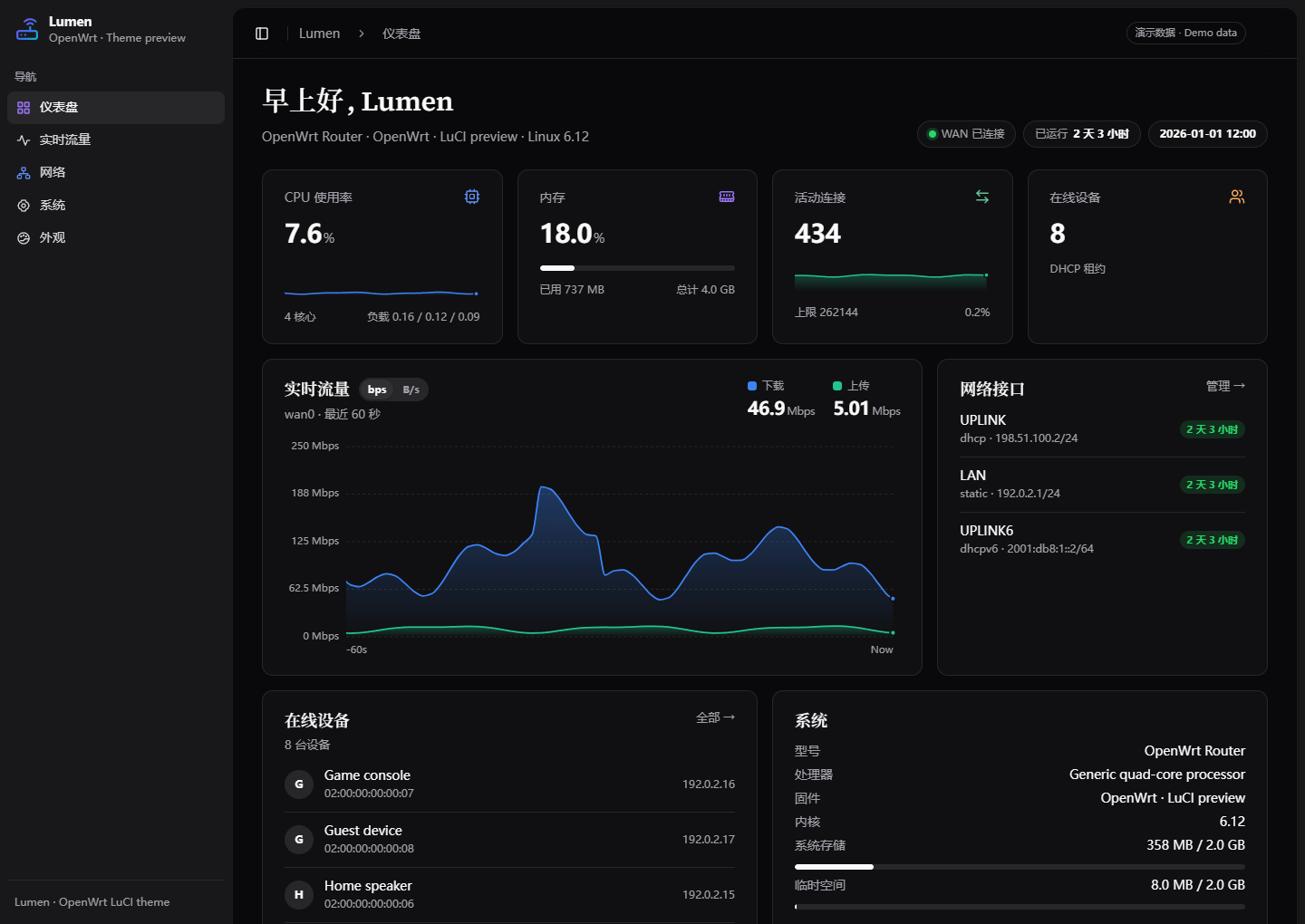Switch traffic units to bps
The height and width of the screenshot is (924, 1305).
pyautogui.click(x=377, y=390)
